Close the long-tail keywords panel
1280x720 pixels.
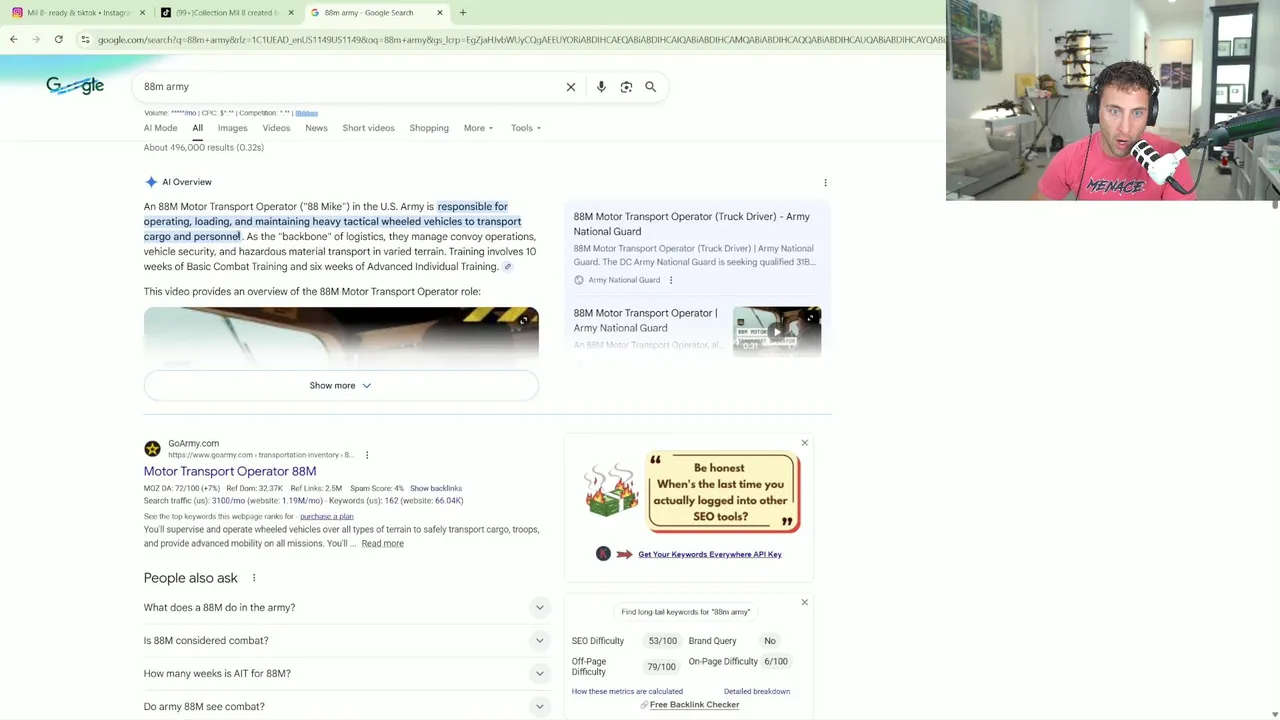[804, 602]
